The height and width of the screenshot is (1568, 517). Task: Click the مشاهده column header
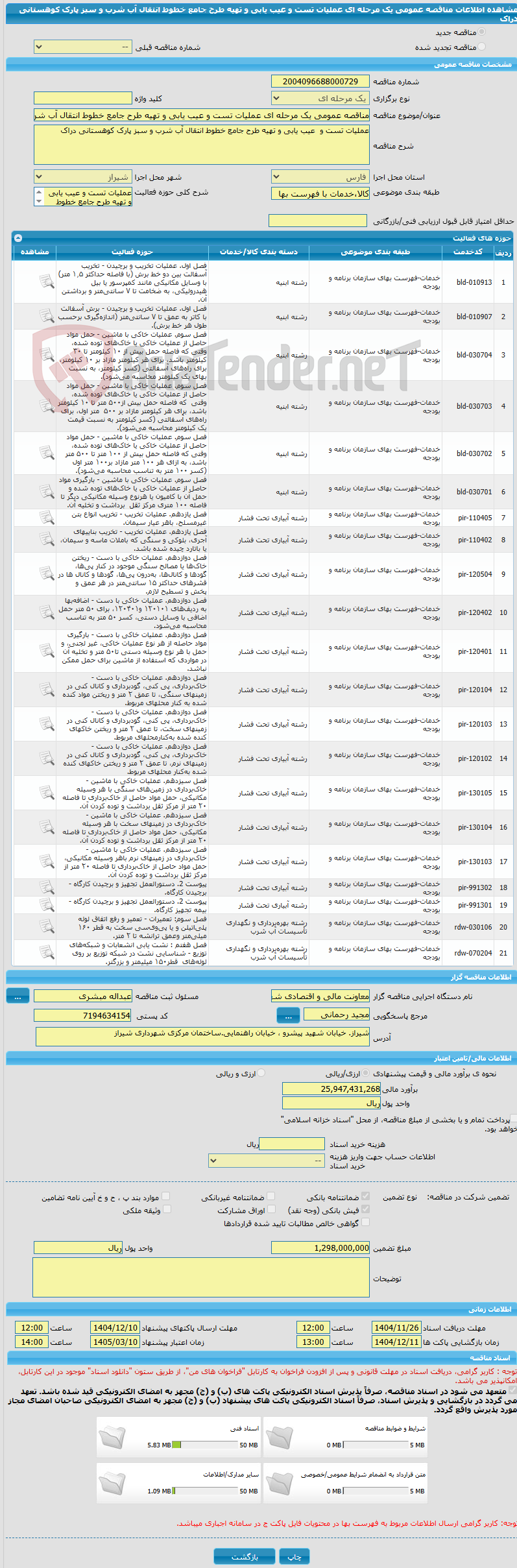[x=34, y=252]
